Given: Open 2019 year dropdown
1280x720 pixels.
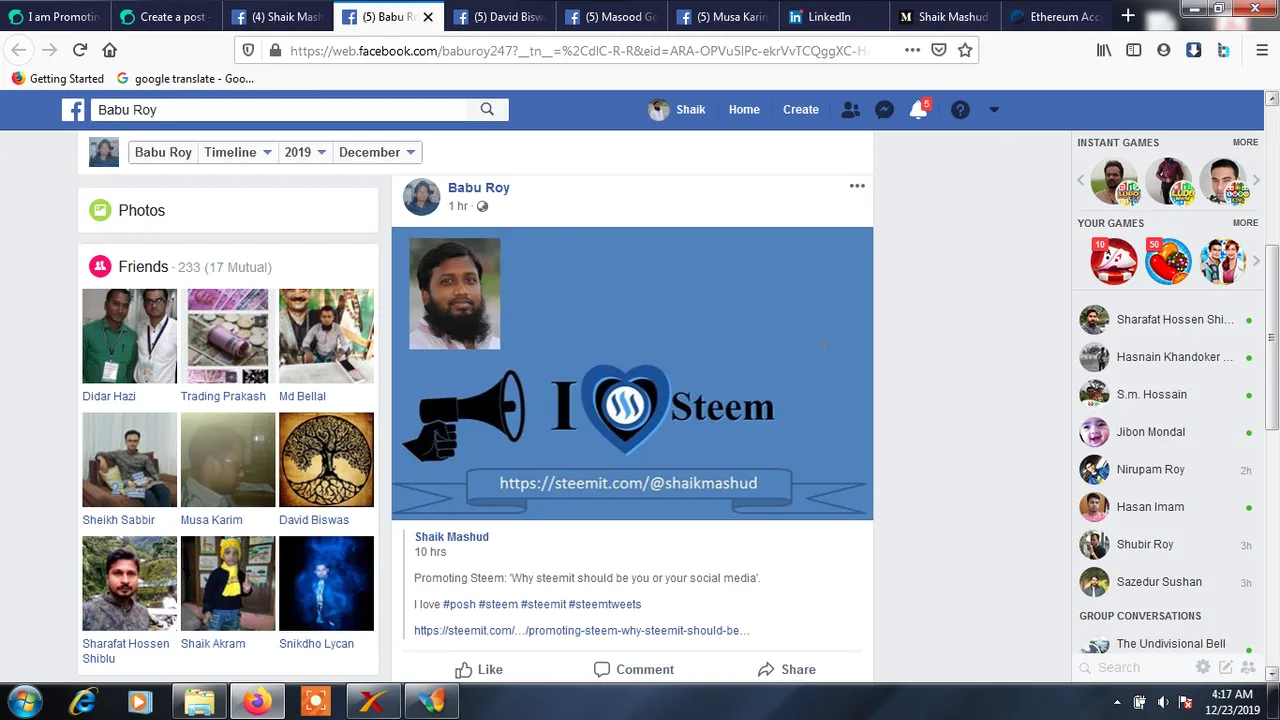Looking at the screenshot, I should point(305,152).
